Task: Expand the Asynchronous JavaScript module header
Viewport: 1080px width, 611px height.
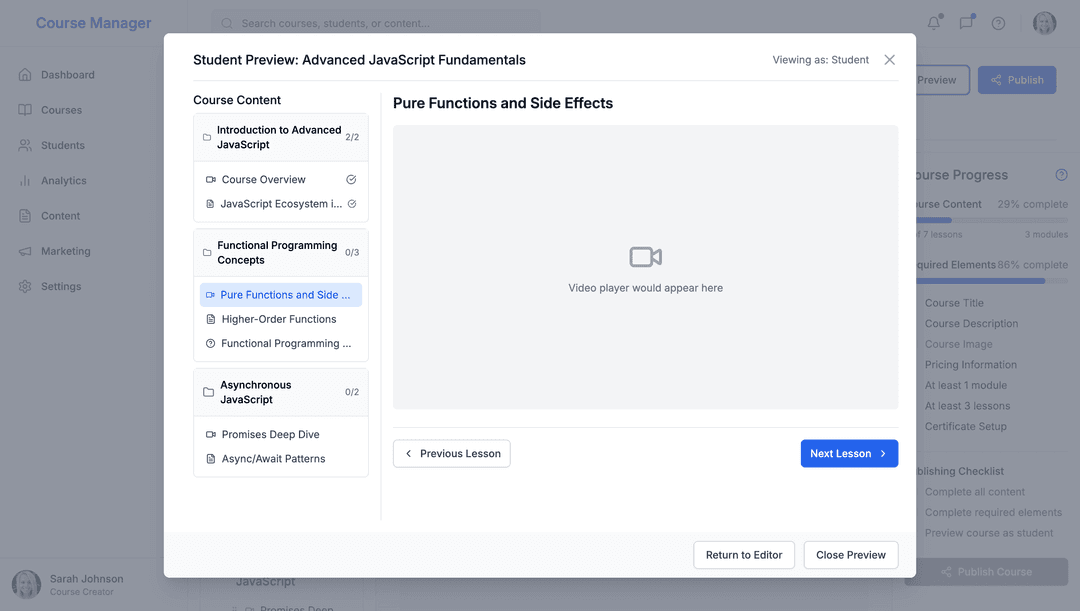Action: tap(280, 392)
